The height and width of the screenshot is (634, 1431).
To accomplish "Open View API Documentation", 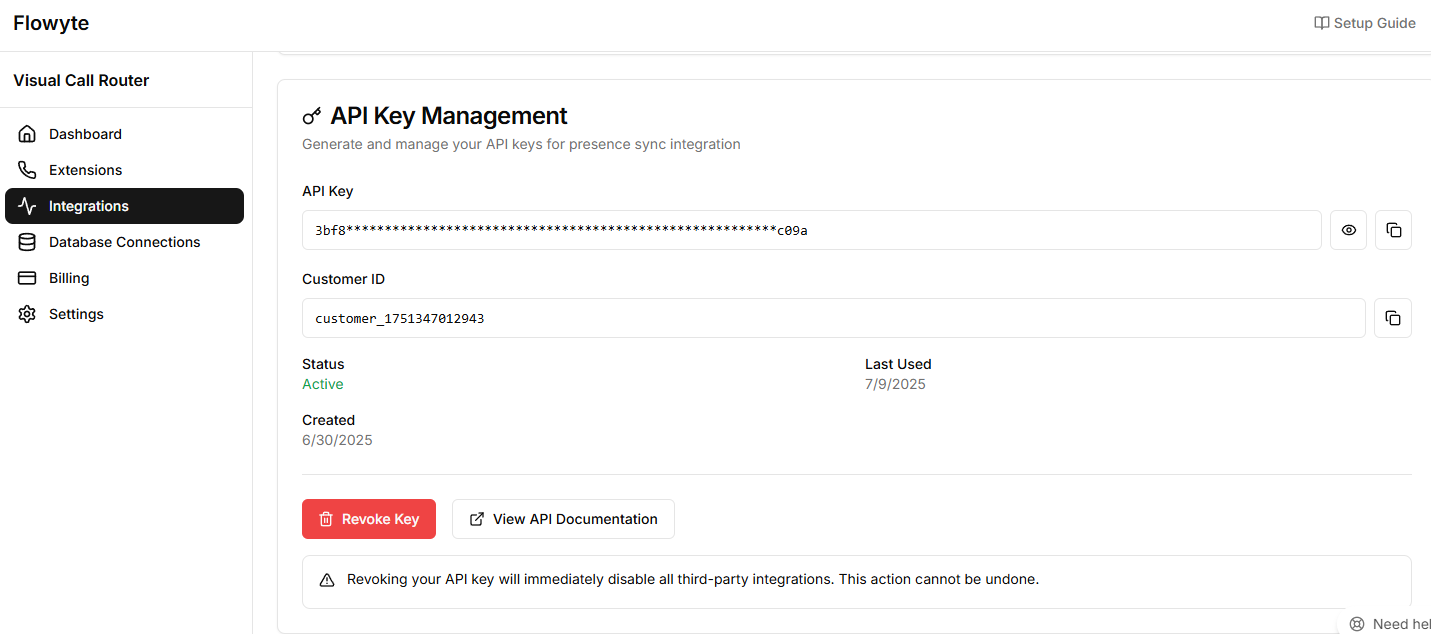I will [563, 519].
